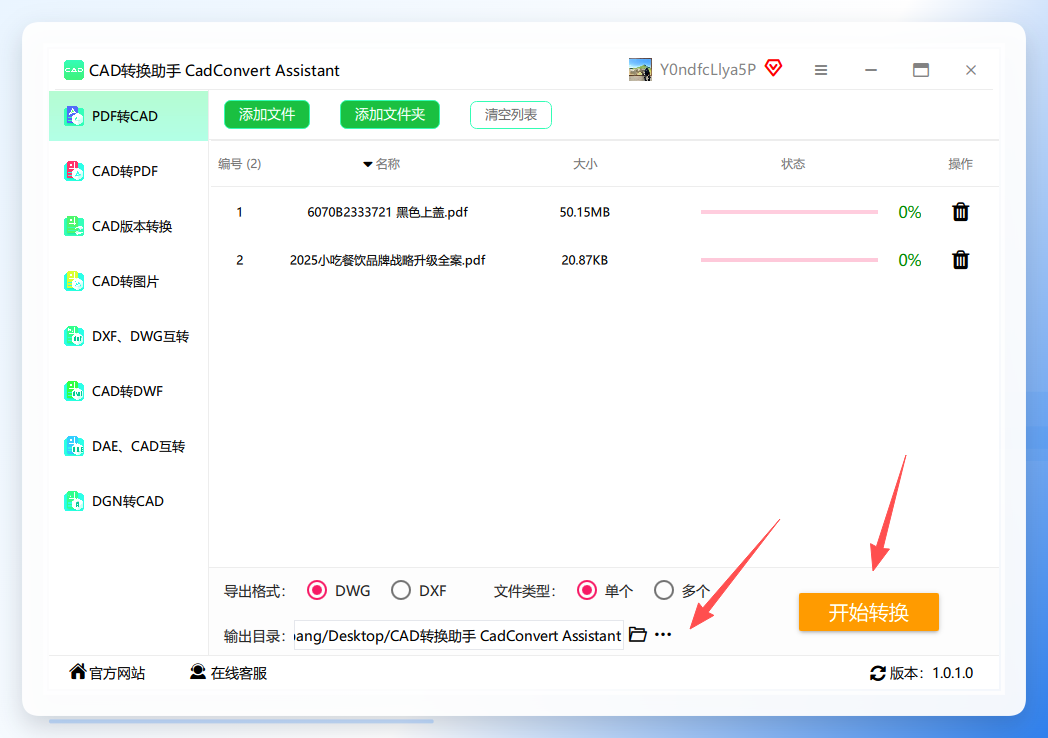Delete the 6070B2333721 黑色上盖.pdf row via trash icon
The width and height of the screenshot is (1048, 738).
[960, 212]
